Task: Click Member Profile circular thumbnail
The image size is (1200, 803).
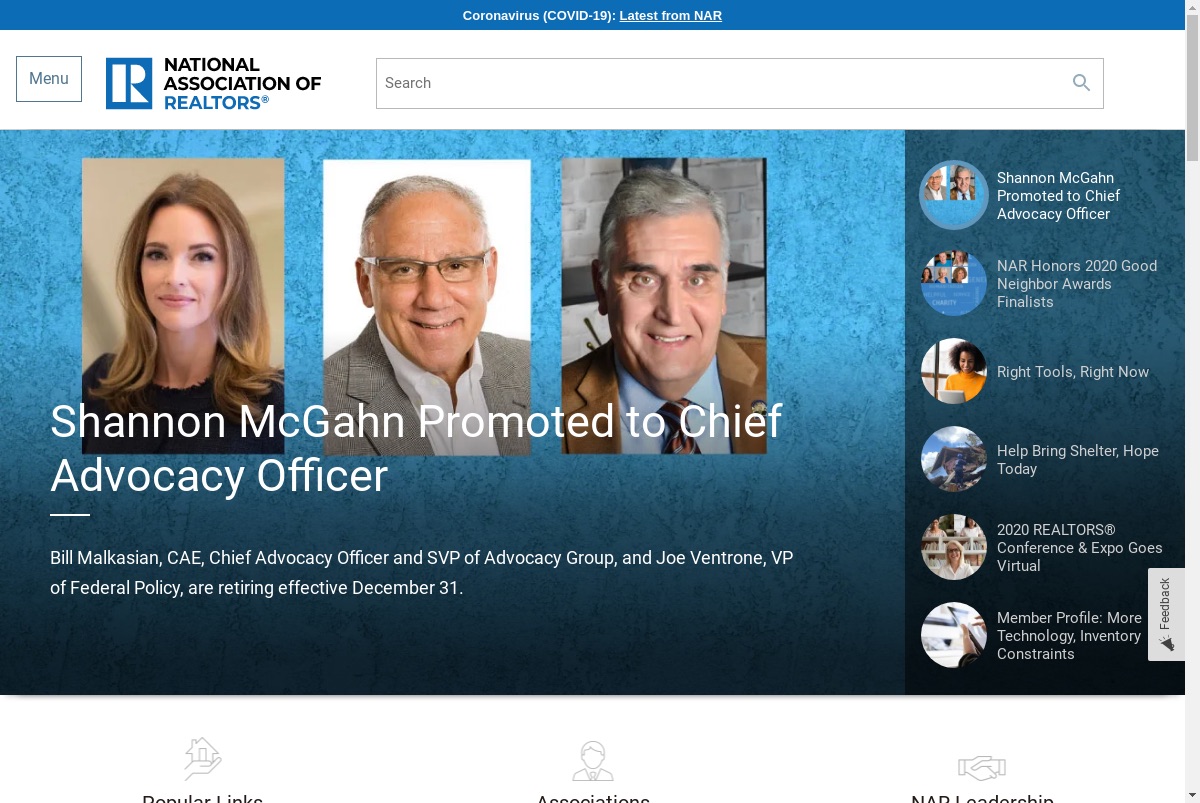Action: pos(954,635)
